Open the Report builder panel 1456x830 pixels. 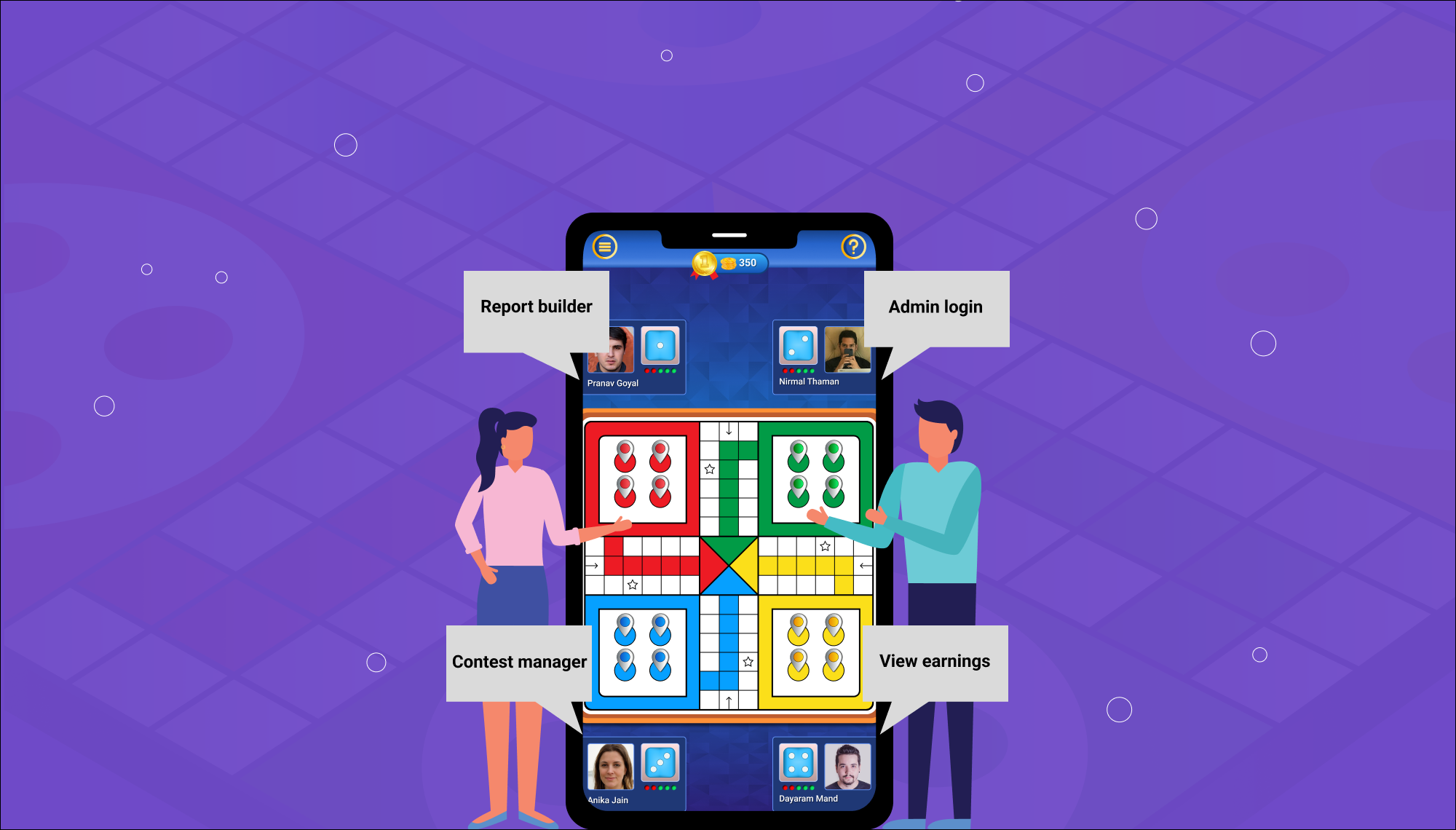[536, 305]
